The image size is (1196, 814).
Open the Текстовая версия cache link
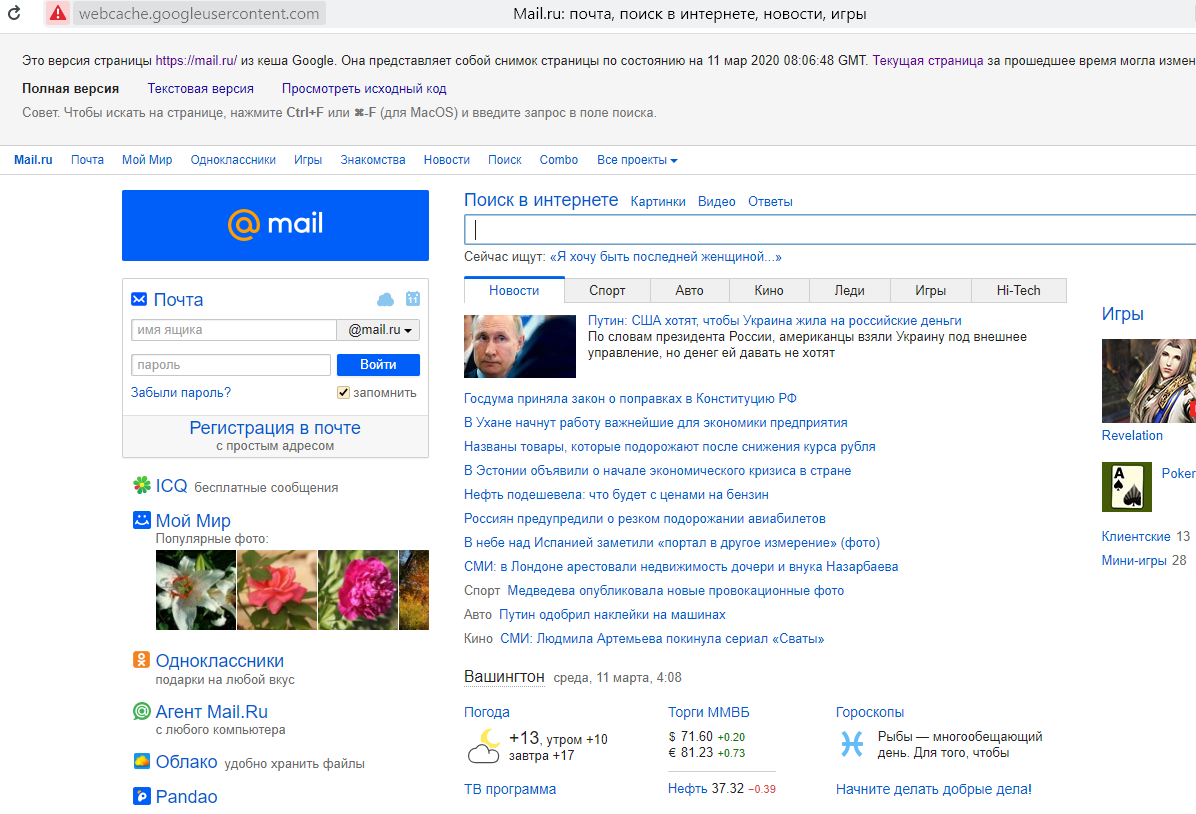(201, 88)
